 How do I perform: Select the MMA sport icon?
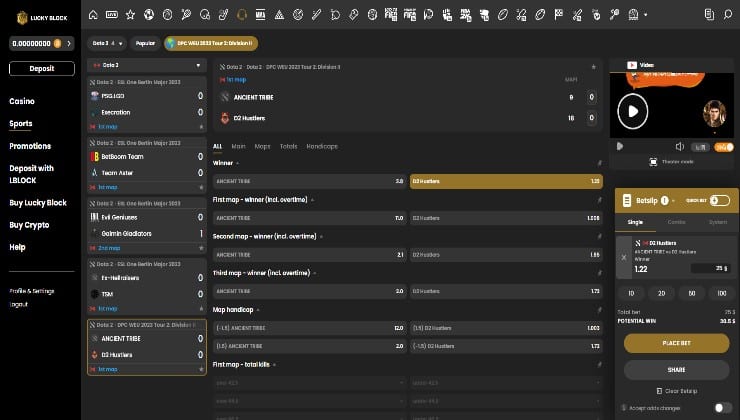click(x=261, y=15)
